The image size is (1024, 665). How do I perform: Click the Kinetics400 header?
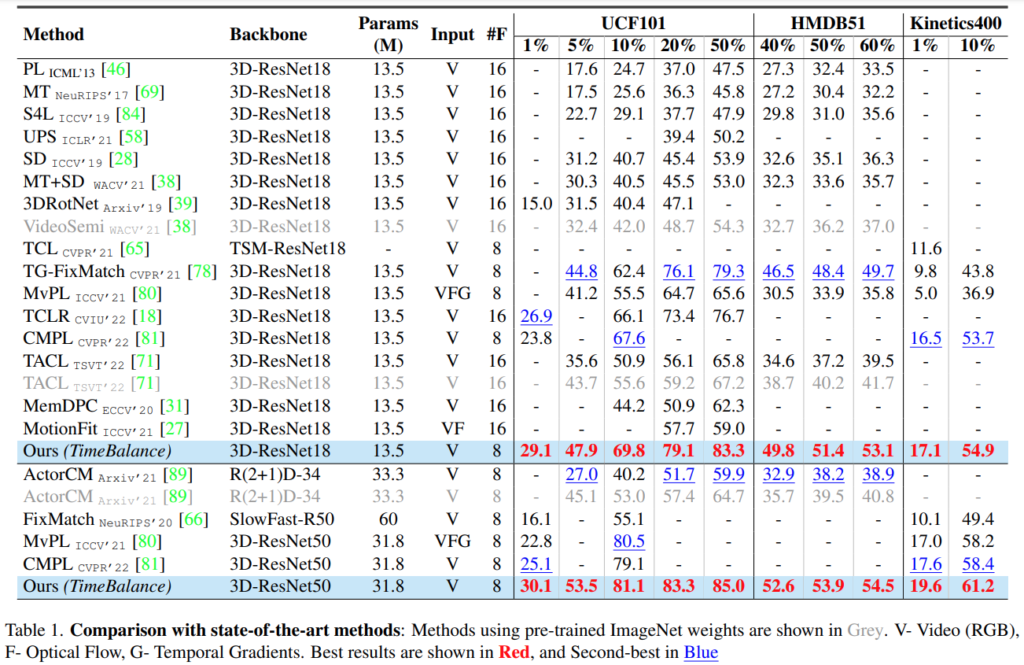point(956,22)
